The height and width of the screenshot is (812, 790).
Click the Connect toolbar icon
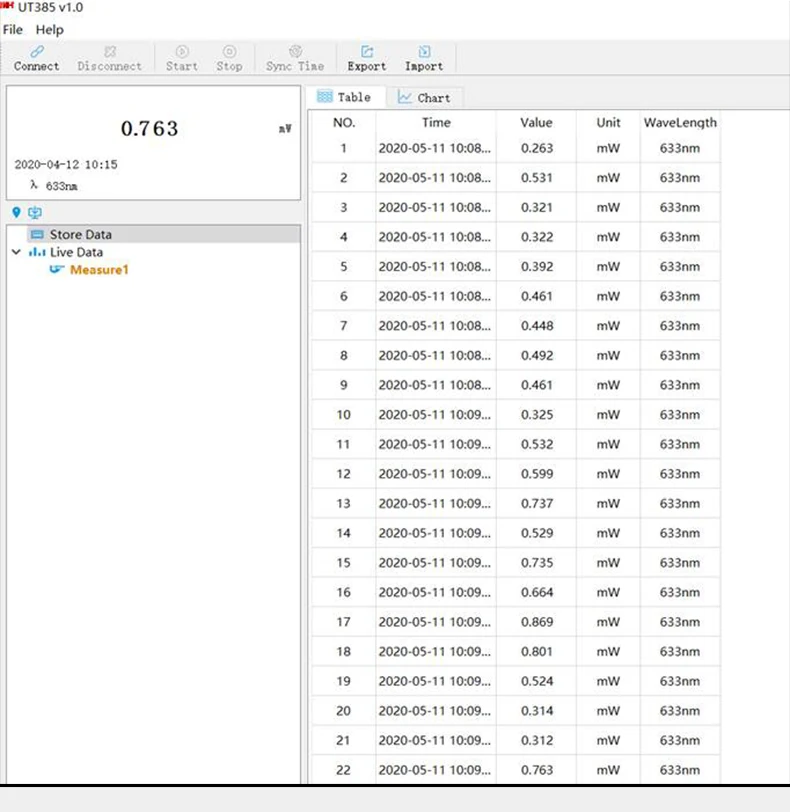tap(37, 51)
